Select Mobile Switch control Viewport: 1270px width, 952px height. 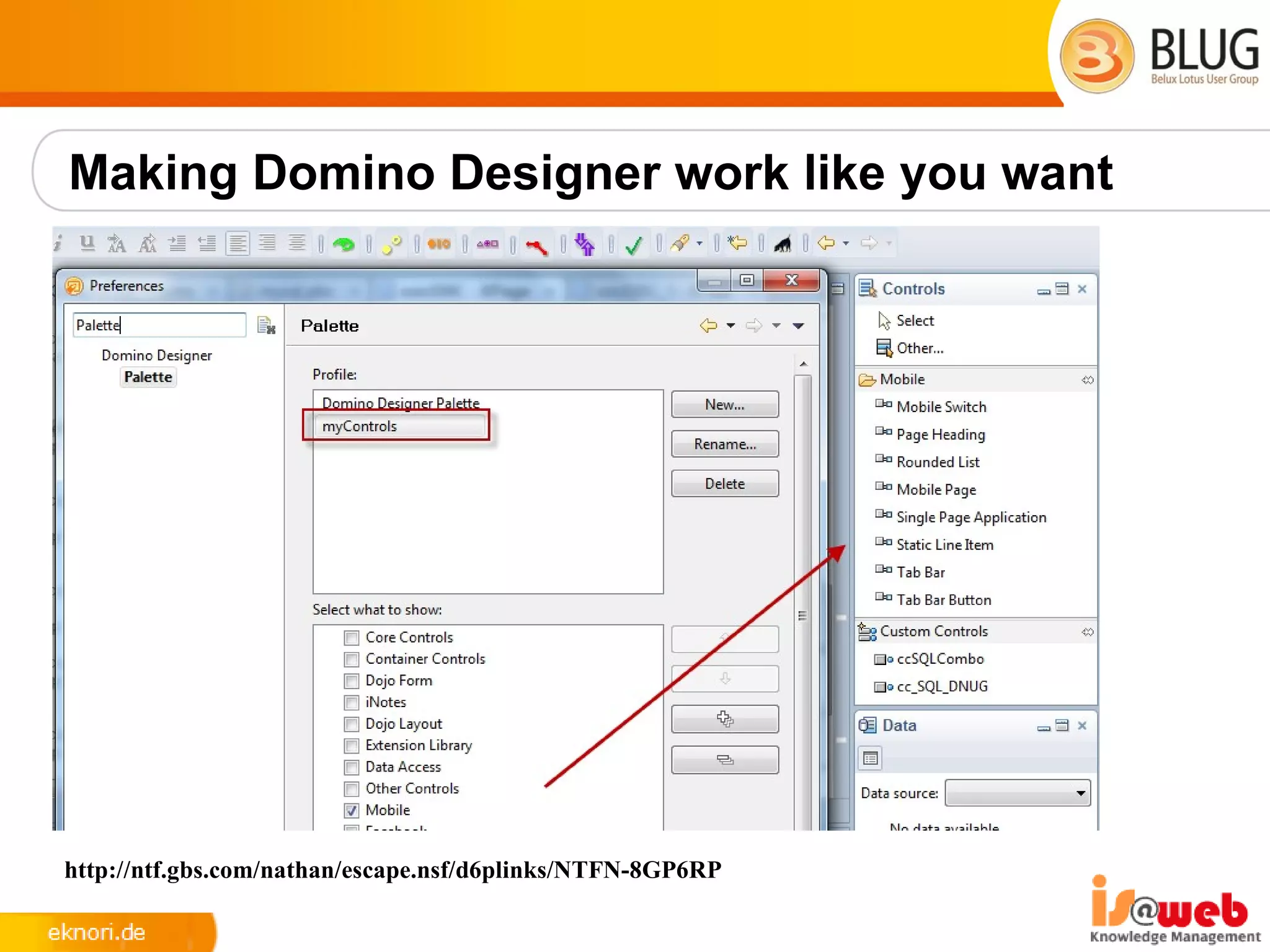click(931, 407)
